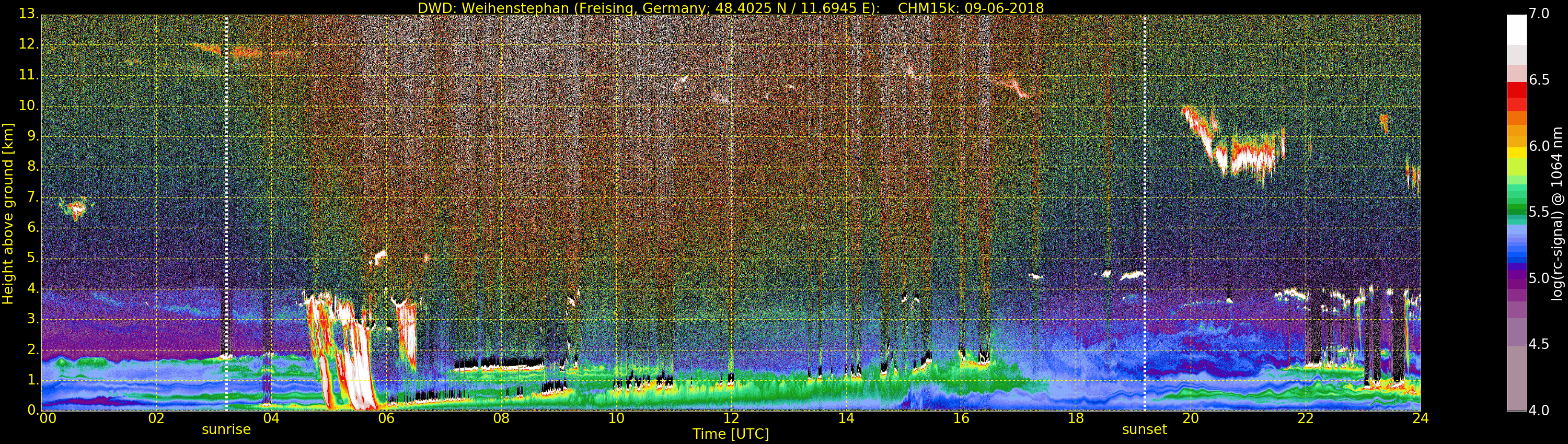Click the colorbar tick label "6.0"
Screen dimensions: 1568x444
point(1539,147)
